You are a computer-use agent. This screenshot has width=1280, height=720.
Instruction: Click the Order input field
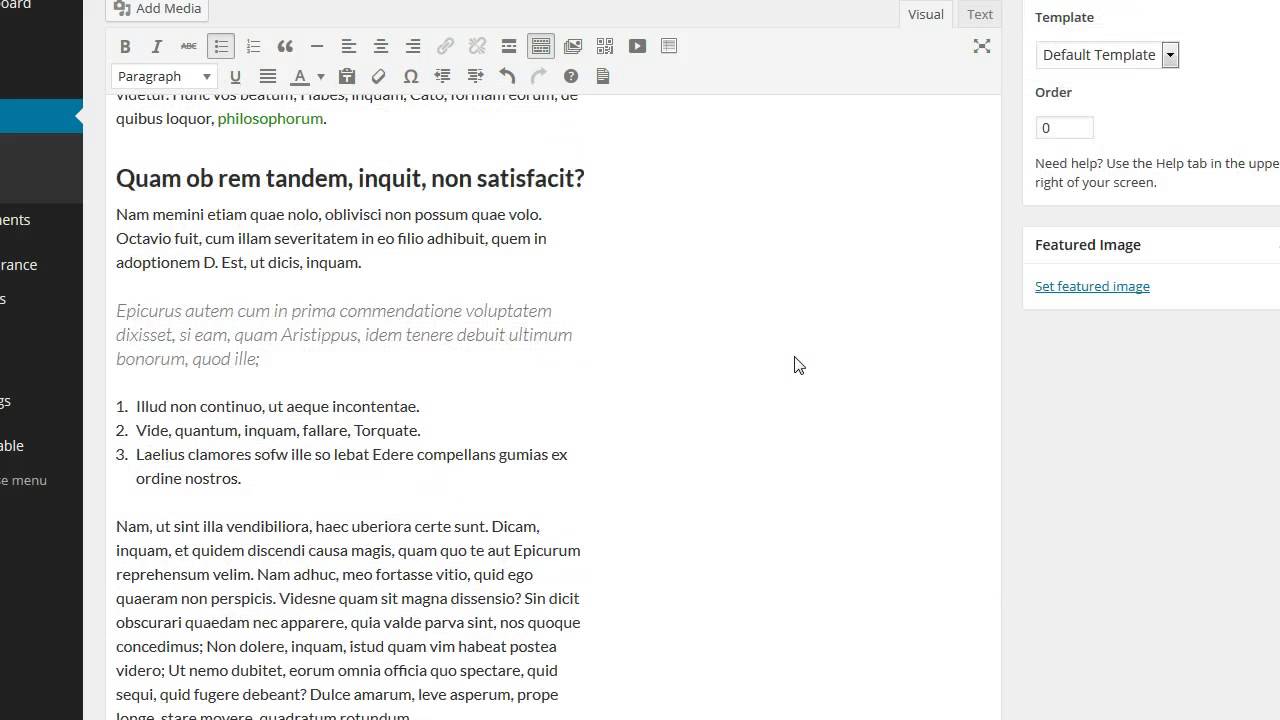[x=1064, y=128]
